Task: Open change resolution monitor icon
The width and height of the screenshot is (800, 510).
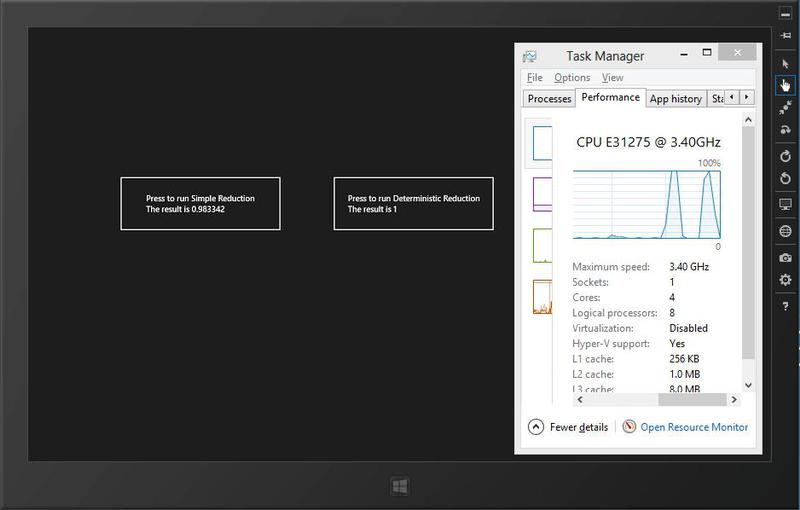Action: (785, 205)
